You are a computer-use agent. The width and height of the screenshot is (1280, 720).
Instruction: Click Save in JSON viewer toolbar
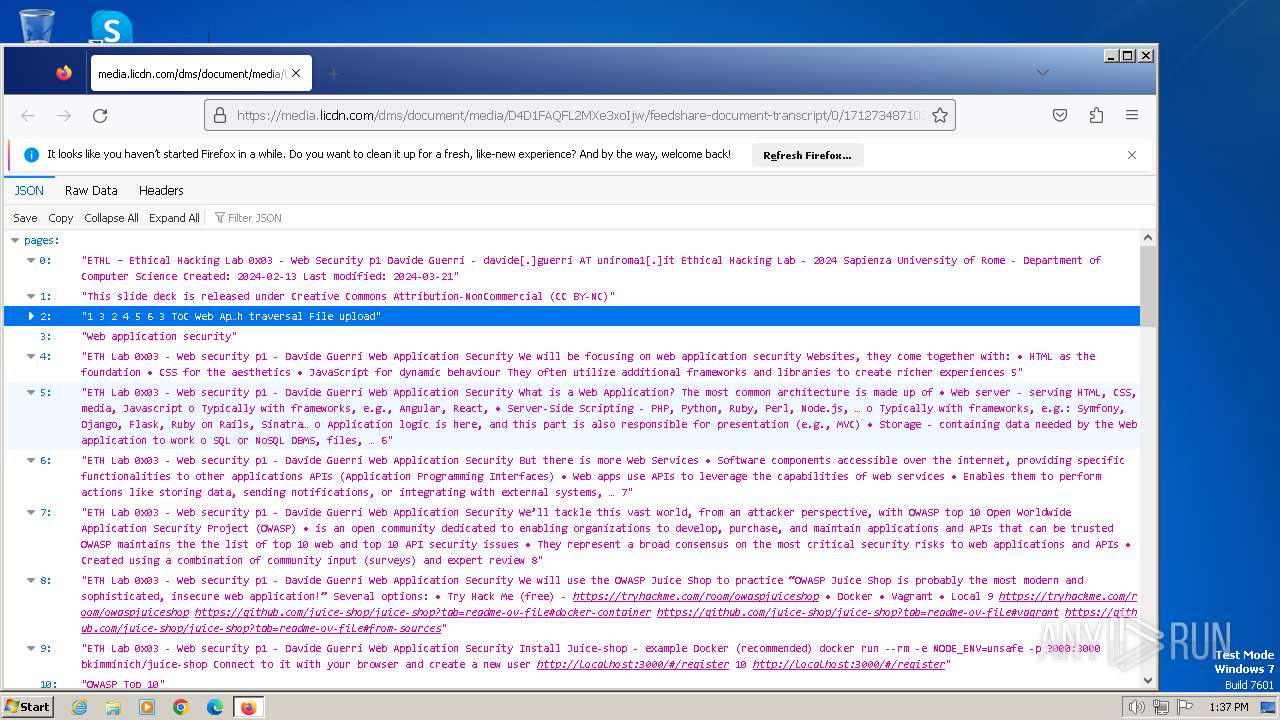point(25,218)
